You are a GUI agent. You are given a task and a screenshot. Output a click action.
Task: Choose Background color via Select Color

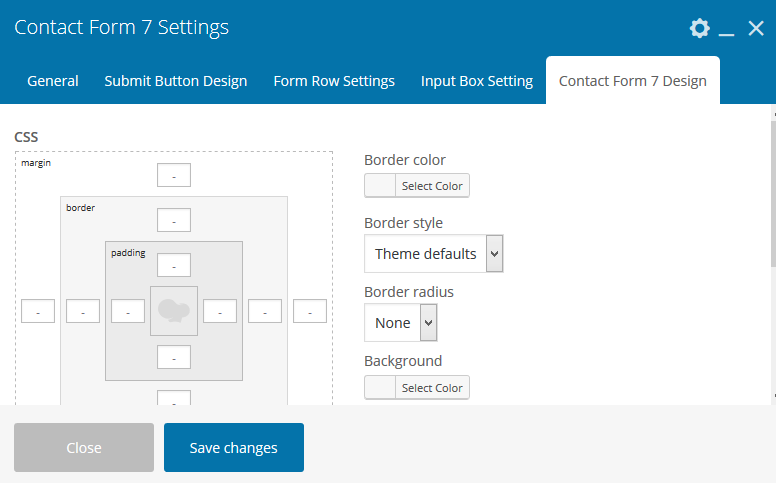coord(417,388)
